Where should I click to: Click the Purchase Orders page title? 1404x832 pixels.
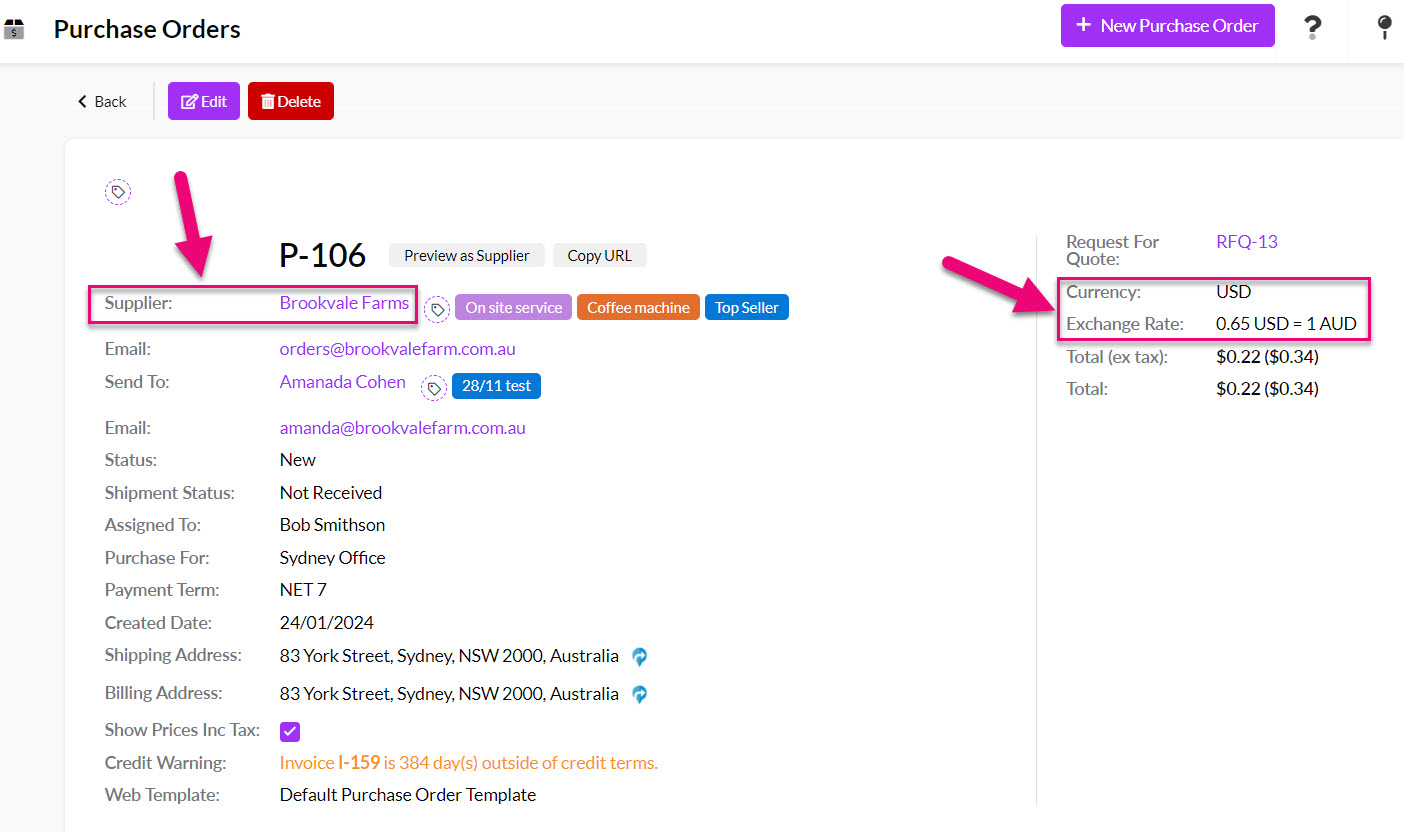coord(147,29)
